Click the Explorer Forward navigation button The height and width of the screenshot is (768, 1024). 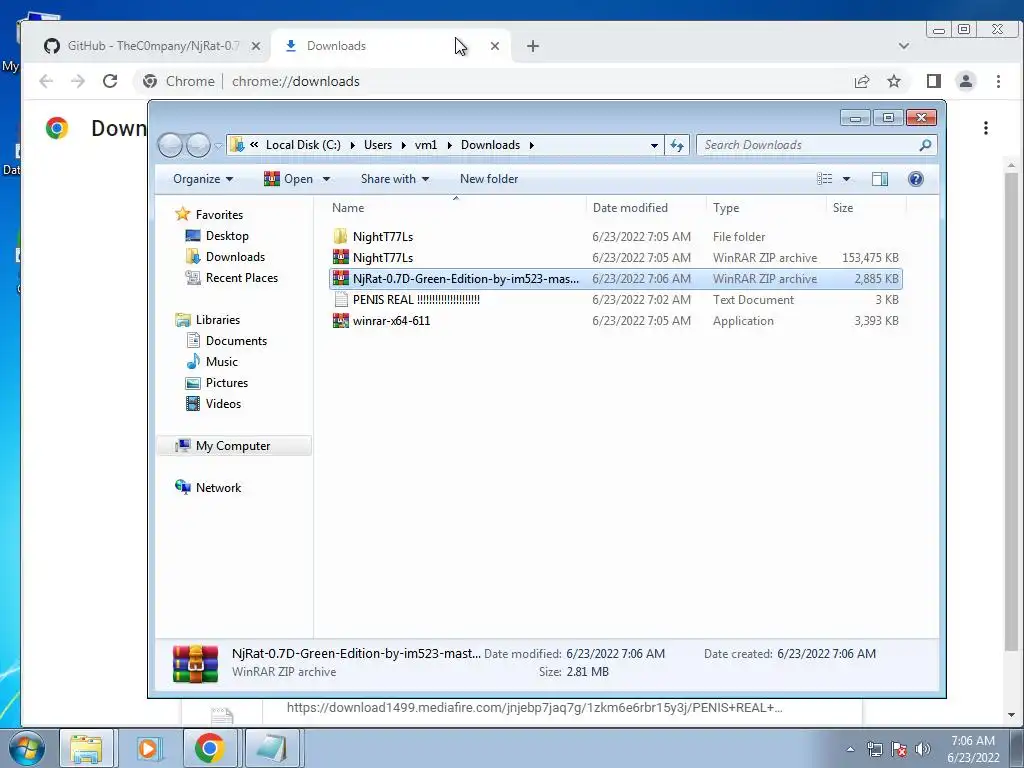click(x=198, y=145)
